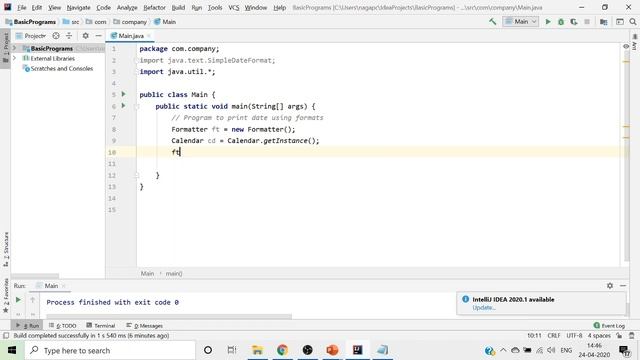This screenshot has height=360, width=640.
Task: Open the Refactor menu
Action: click(x=154, y=7)
